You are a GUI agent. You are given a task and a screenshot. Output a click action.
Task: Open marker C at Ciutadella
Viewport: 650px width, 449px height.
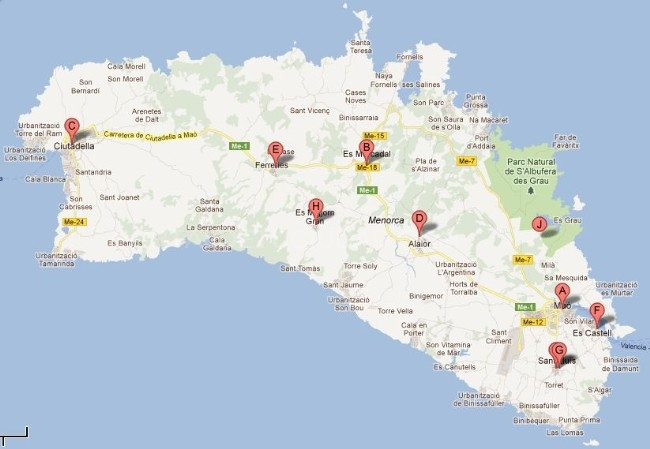click(72, 129)
